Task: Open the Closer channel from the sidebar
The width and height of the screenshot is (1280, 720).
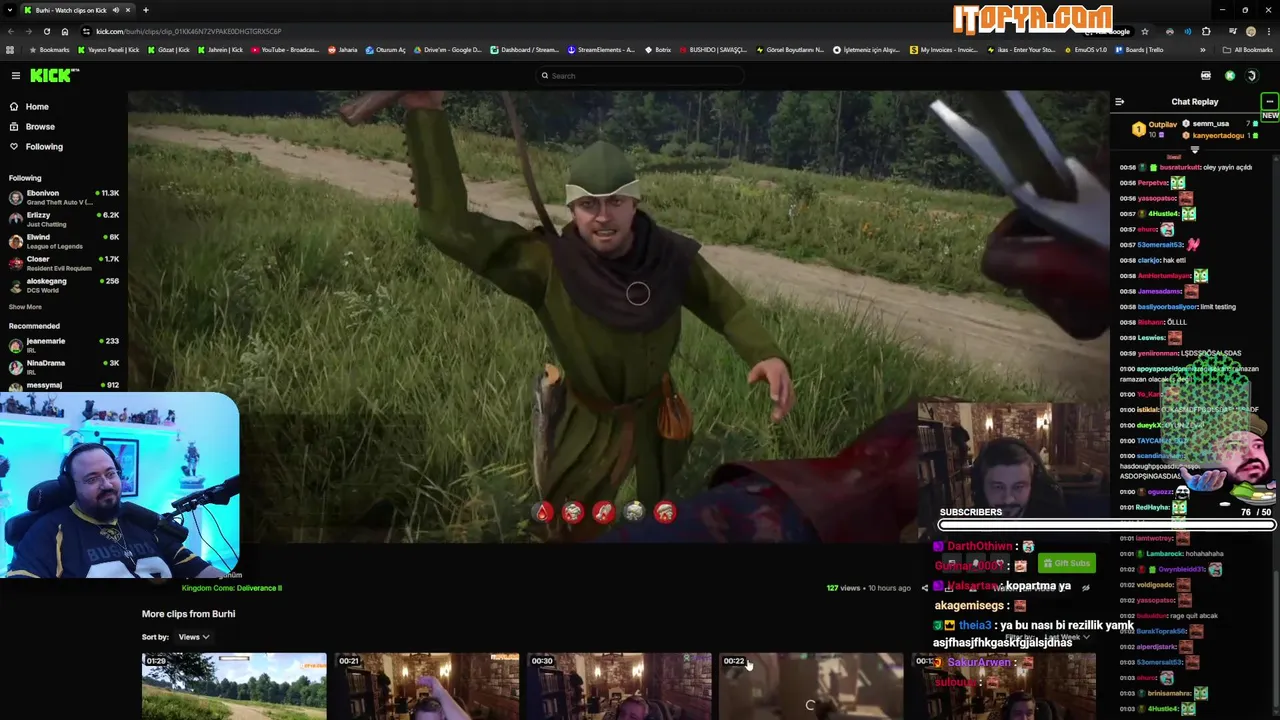Action: (x=64, y=263)
